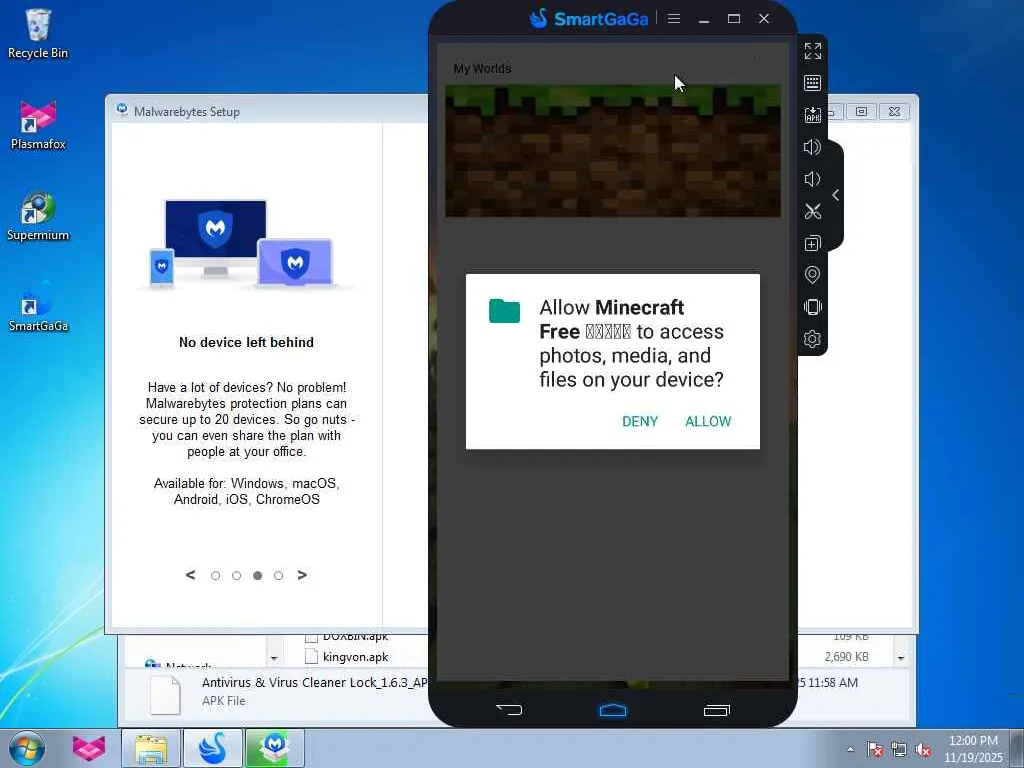Click the folder icon in permission dialog
The image size is (1024, 768).
504,311
